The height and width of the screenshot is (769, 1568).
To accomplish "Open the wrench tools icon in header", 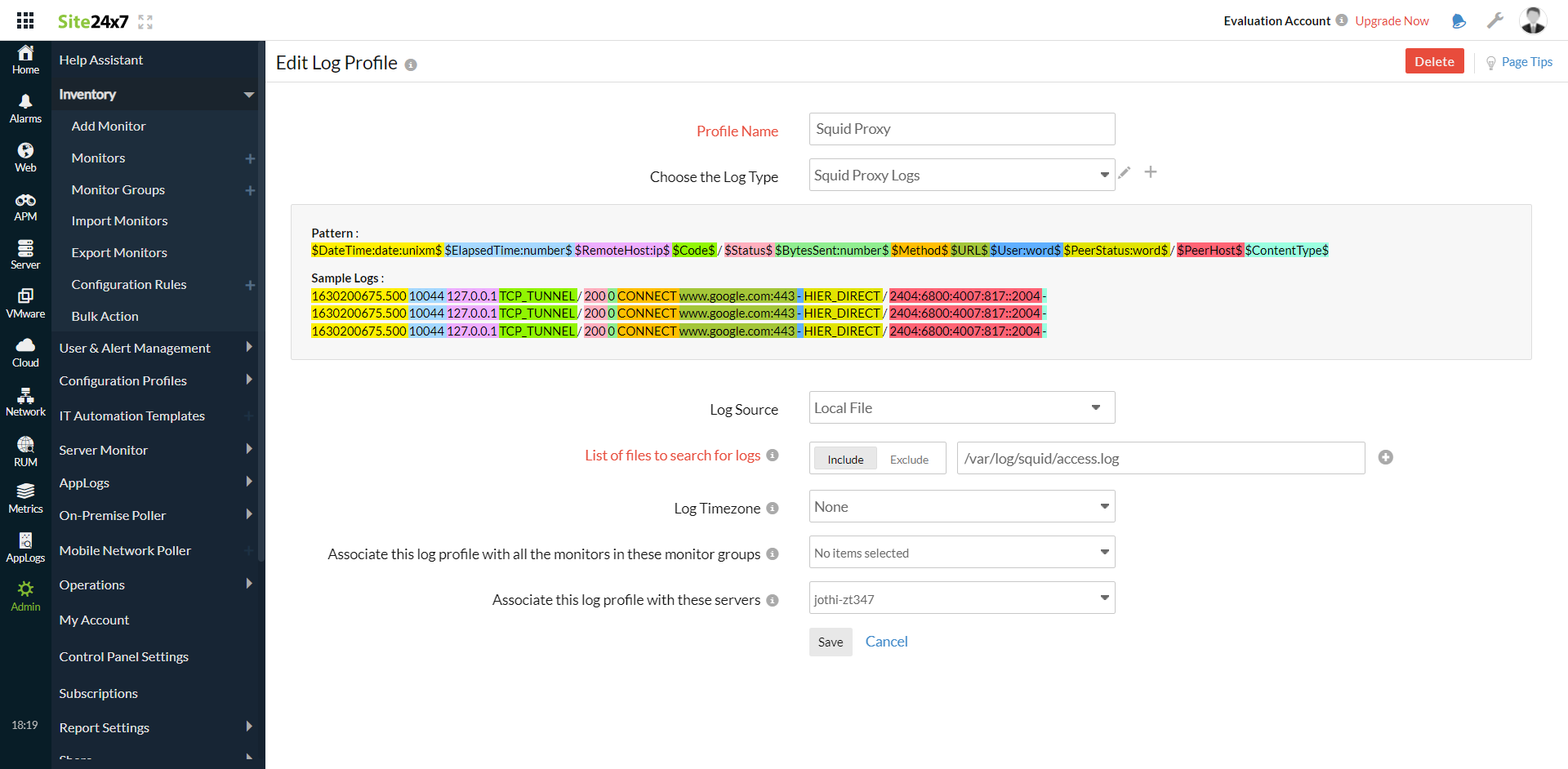I will [1494, 20].
